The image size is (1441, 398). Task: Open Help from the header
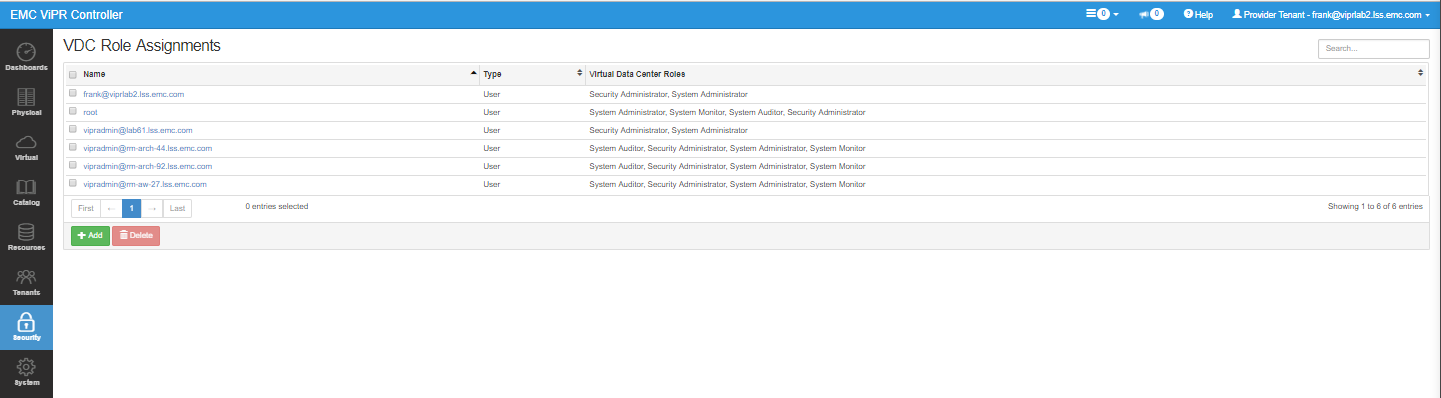(x=1198, y=14)
